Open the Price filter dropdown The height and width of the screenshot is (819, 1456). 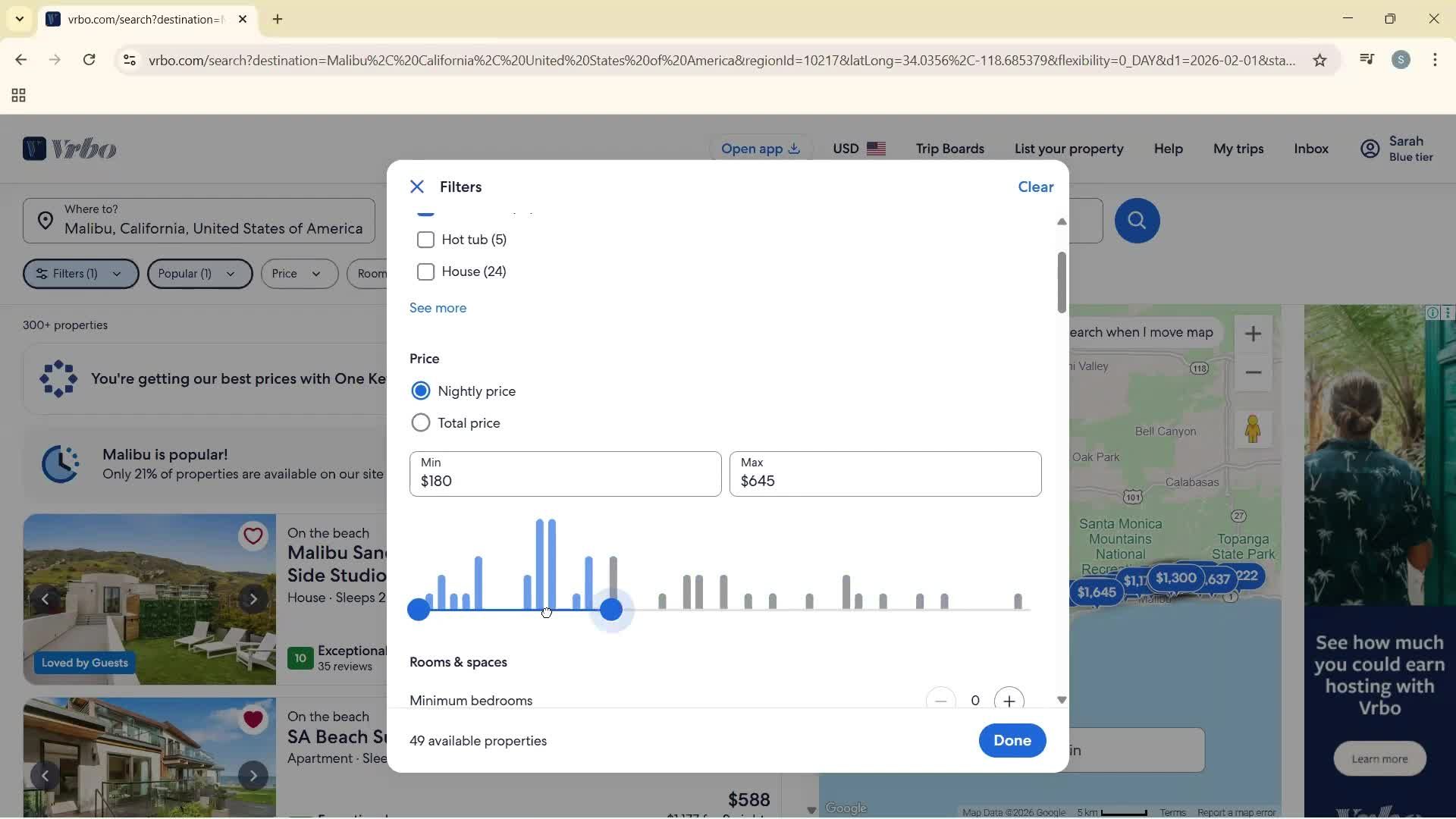click(298, 274)
